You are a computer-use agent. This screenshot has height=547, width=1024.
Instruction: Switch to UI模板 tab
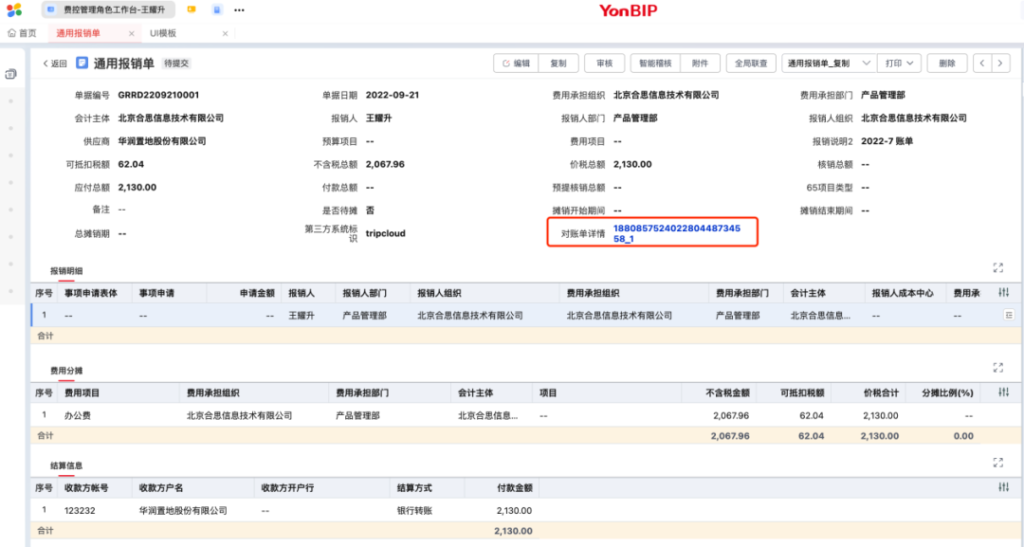coord(163,33)
